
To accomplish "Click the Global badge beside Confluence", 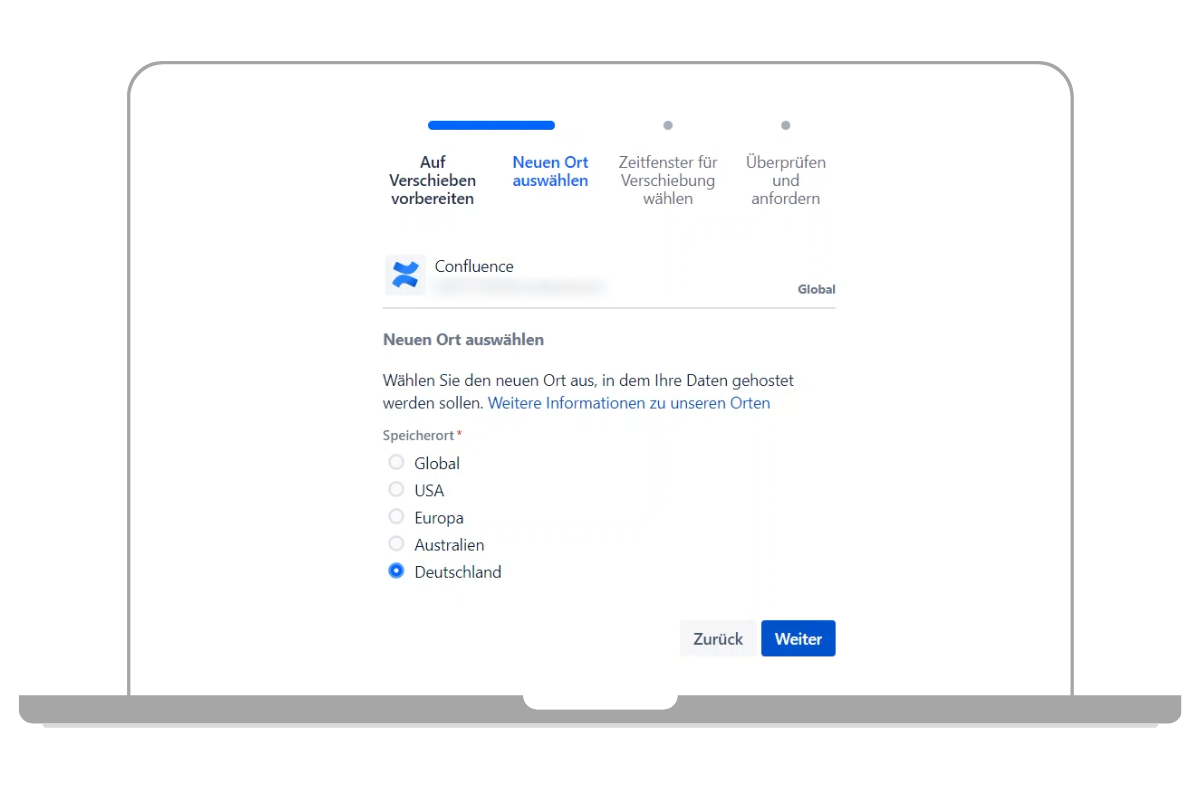I will tap(816, 290).
